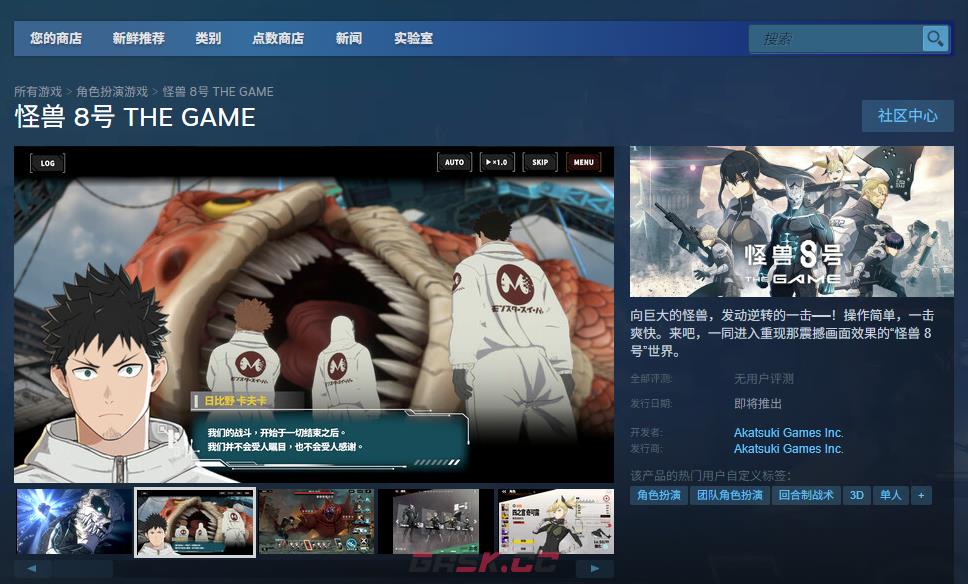Screen dimensions: 968x584
Task: Click the left arrow of thumbnail strip
Action: (x=32, y=569)
